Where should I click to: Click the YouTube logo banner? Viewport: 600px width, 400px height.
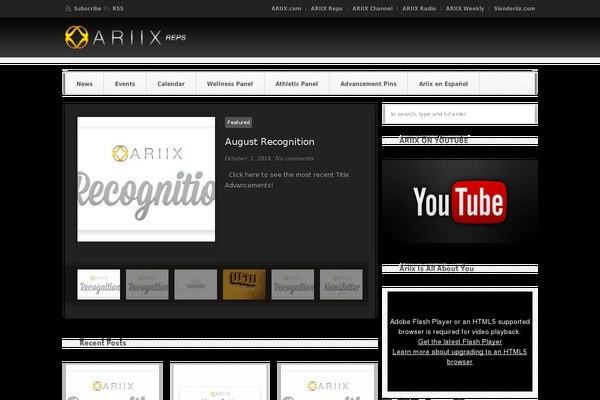point(460,202)
